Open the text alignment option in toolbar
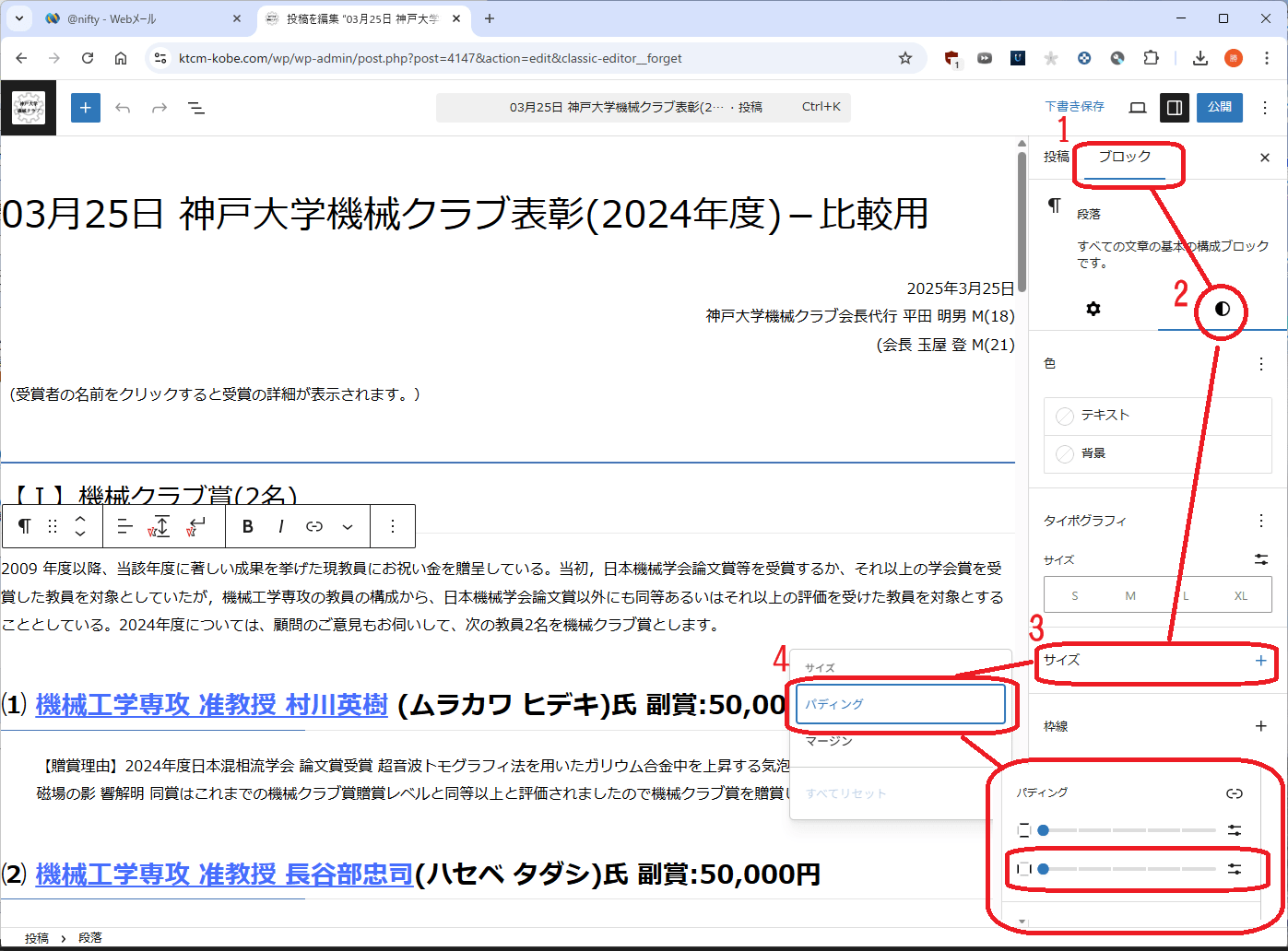The height and width of the screenshot is (951, 1288). point(124,526)
